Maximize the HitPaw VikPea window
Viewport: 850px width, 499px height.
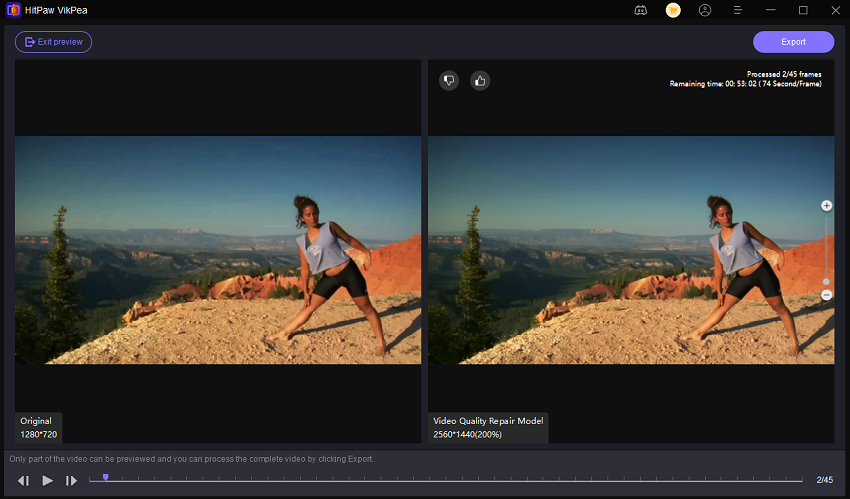[803, 10]
